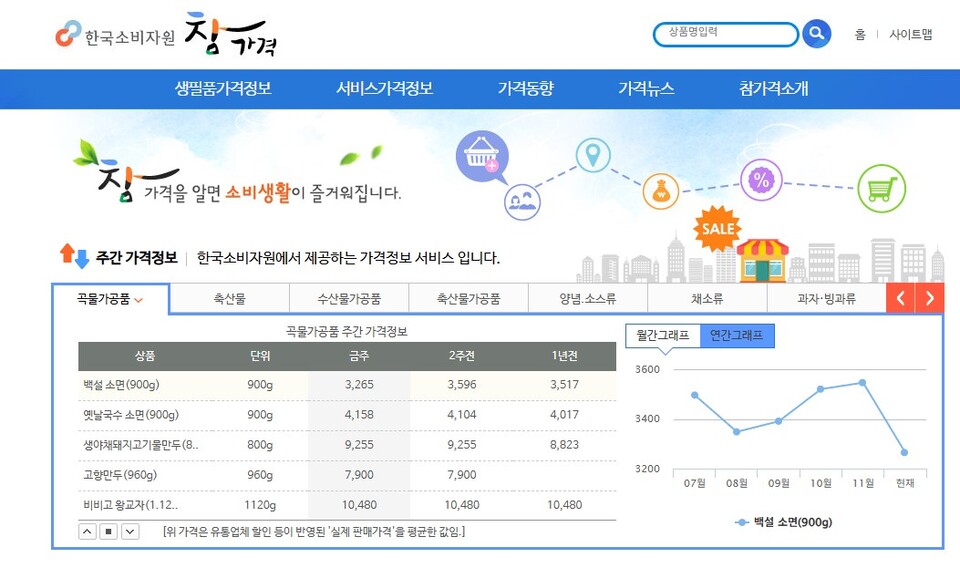
Task: Click the shopping basket bubble icon
Action: [482, 157]
